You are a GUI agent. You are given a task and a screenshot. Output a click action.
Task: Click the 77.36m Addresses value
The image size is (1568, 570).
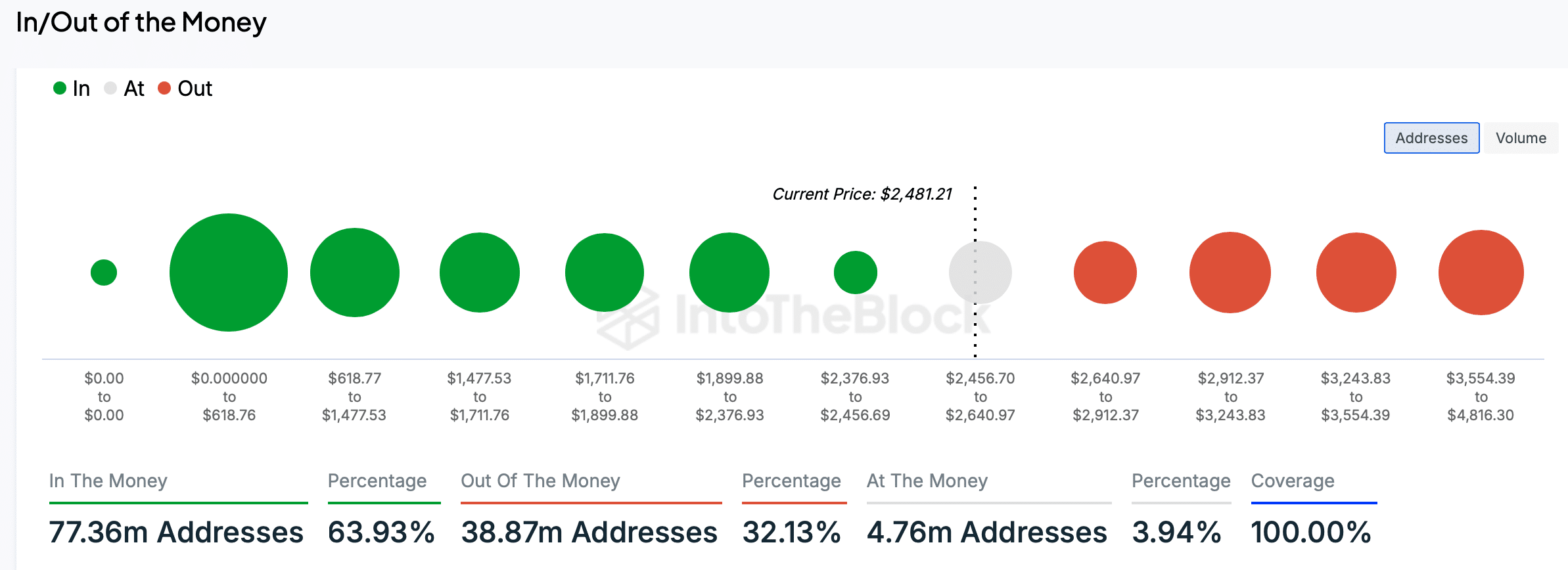[x=176, y=532]
